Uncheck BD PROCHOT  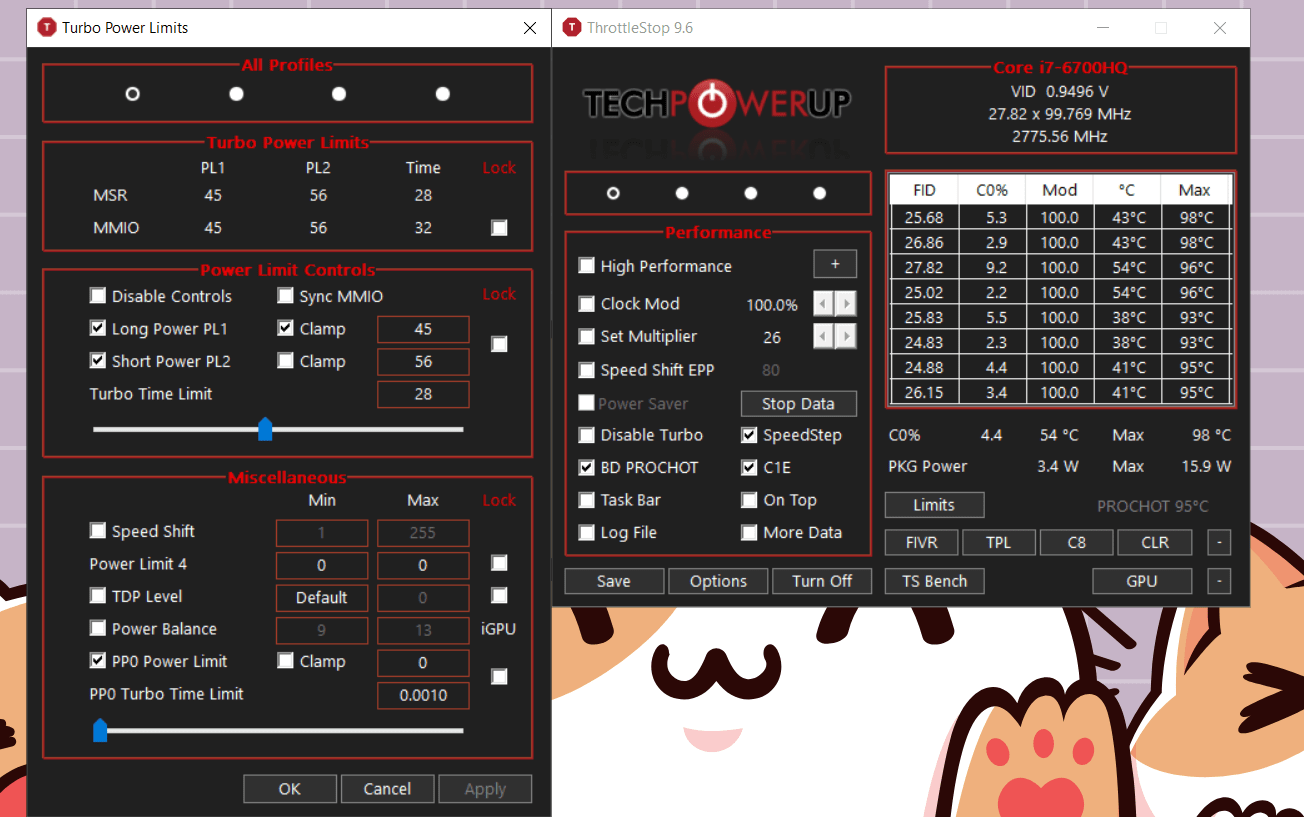[x=587, y=467]
